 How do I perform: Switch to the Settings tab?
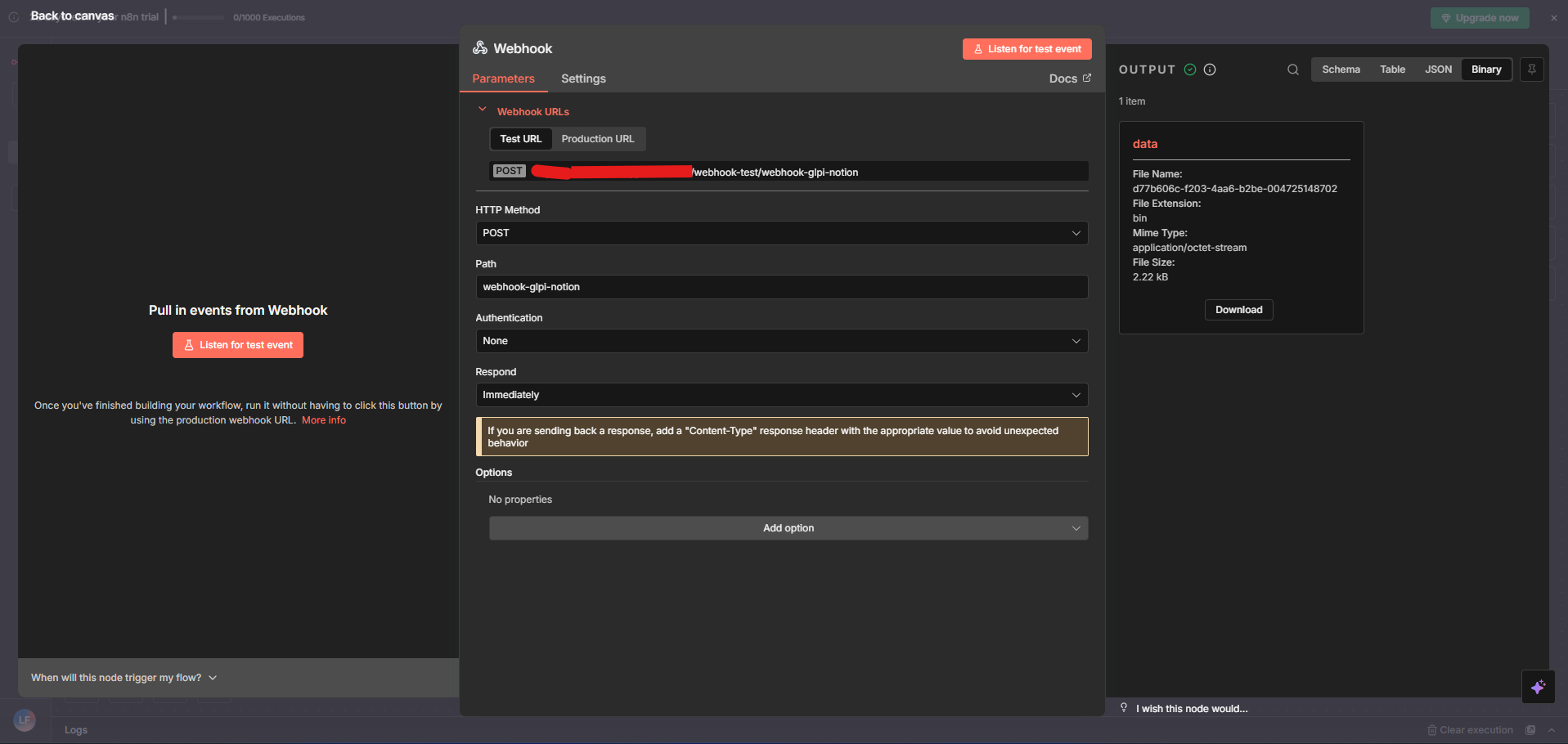tap(583, 78)
